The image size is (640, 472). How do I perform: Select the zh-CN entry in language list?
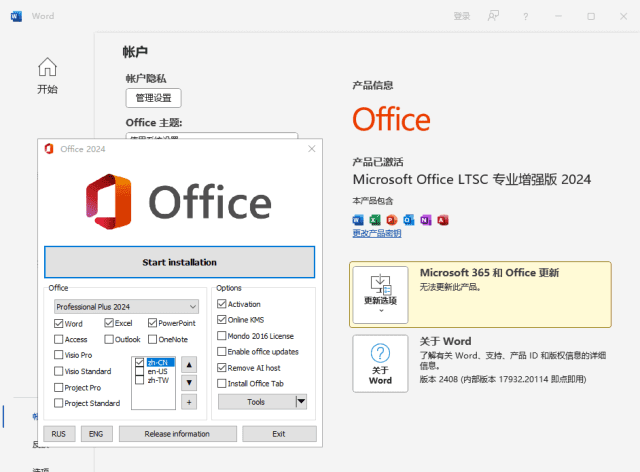tap(160, 362)
